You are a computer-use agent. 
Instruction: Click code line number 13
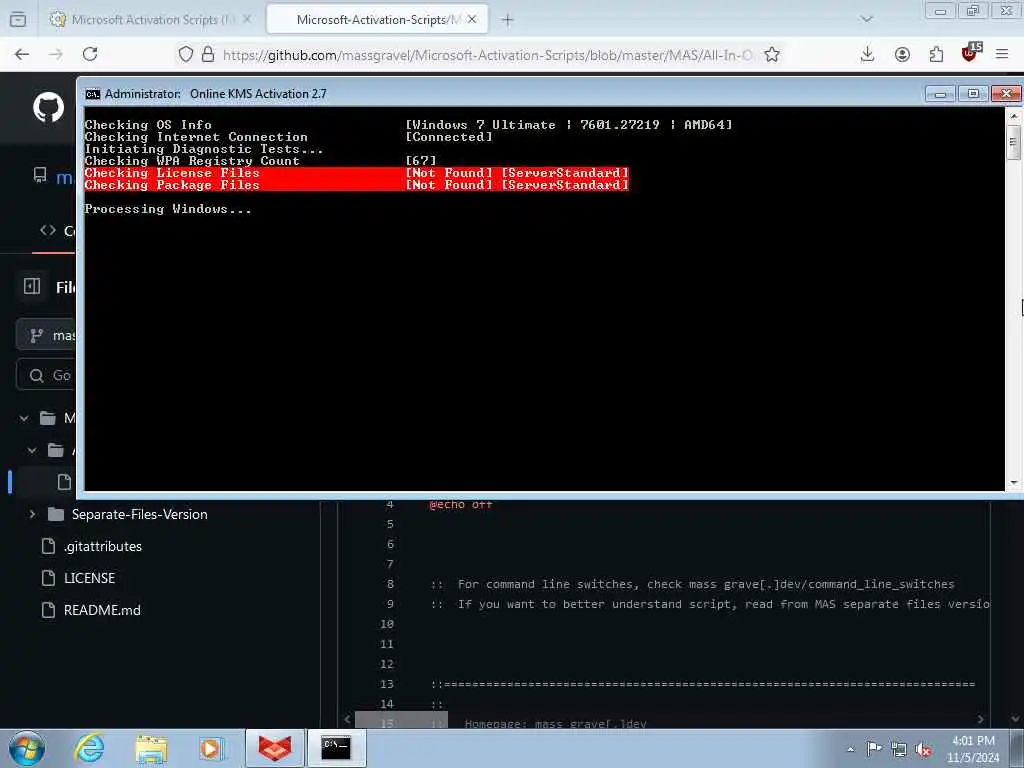387,684
